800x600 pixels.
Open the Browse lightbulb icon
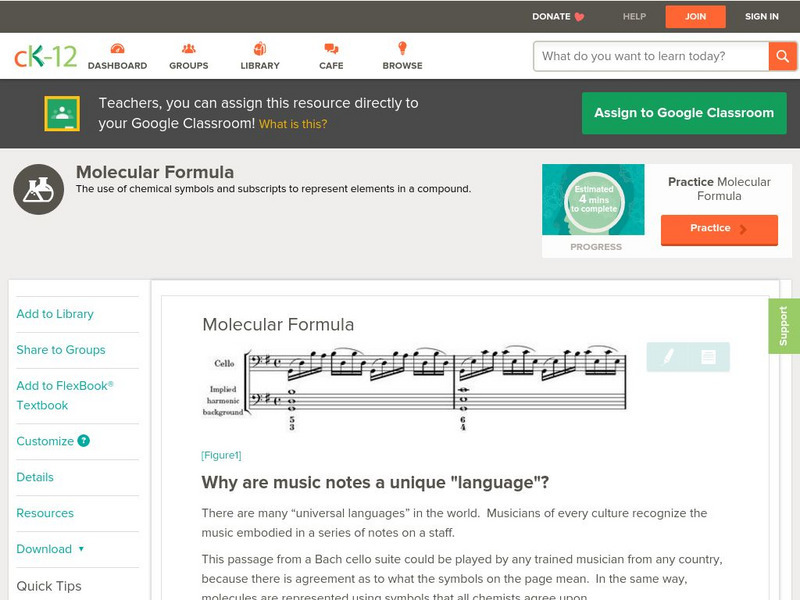point(402,48)
